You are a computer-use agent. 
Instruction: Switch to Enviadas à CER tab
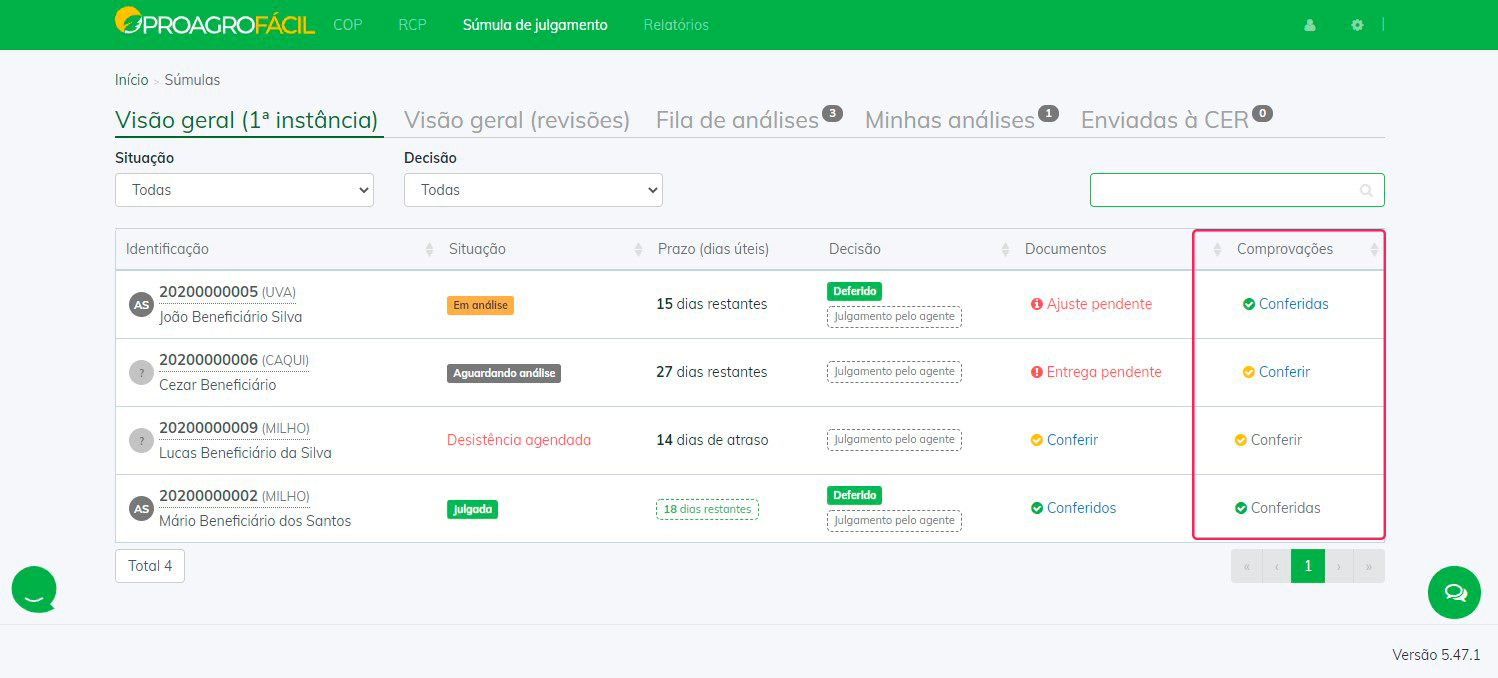1176,120
